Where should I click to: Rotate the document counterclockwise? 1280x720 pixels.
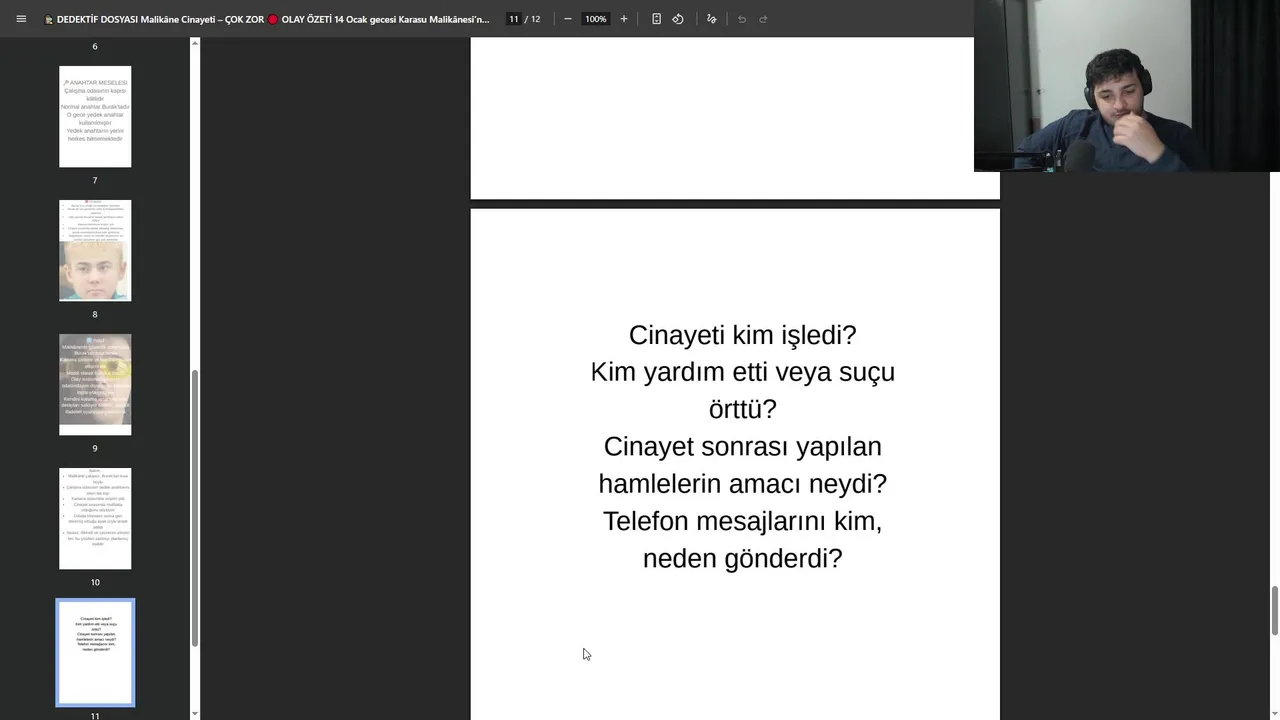(678, 19)
